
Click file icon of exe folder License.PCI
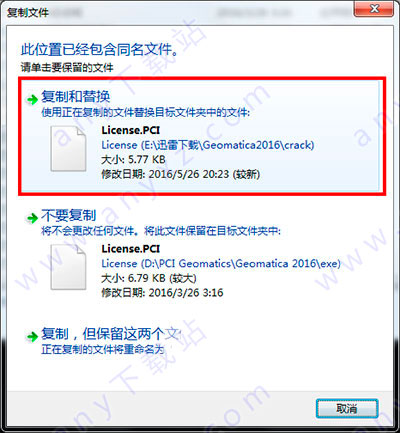click(68, 267)
